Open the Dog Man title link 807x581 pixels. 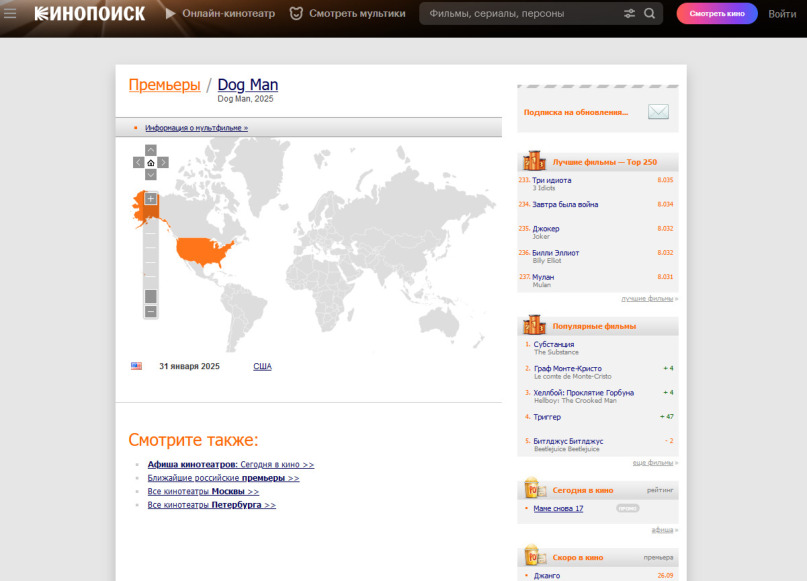click(248, 84)
